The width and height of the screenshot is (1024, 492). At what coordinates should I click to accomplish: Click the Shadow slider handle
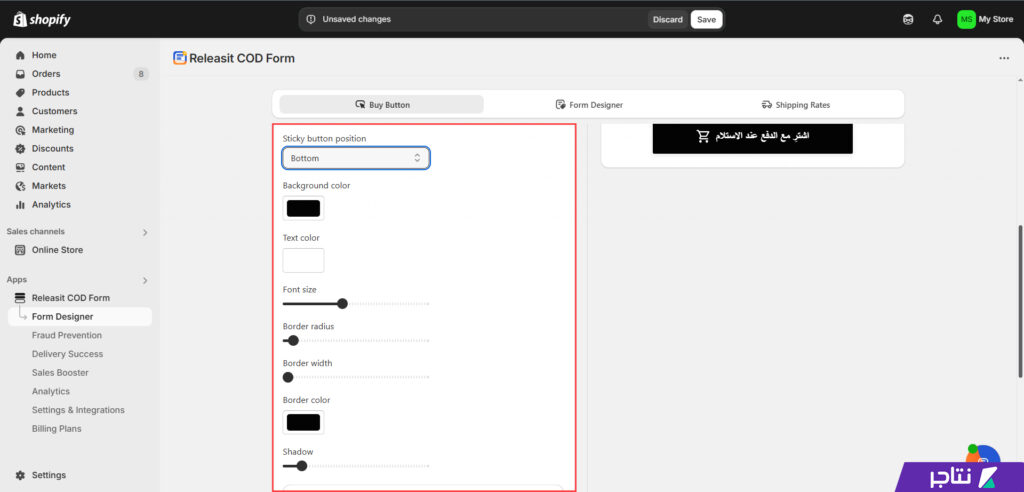click(x=302, y=466)
